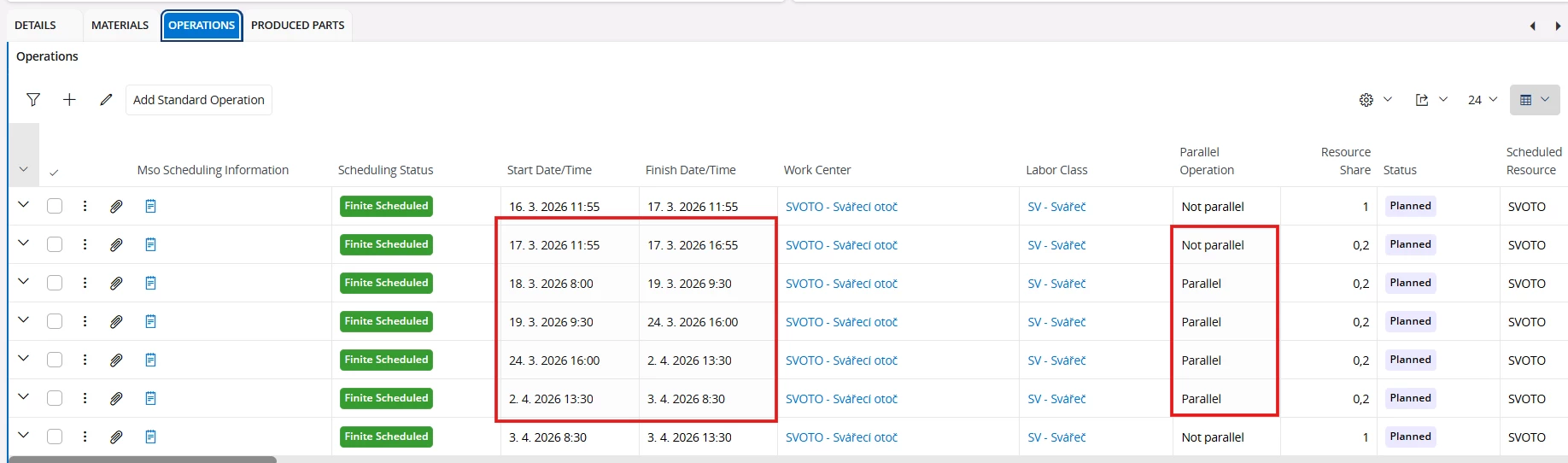Open SV - Svářeč link in first row
The height and width of the screenshot is (463, 1568).
click(x=1056, y=207)
